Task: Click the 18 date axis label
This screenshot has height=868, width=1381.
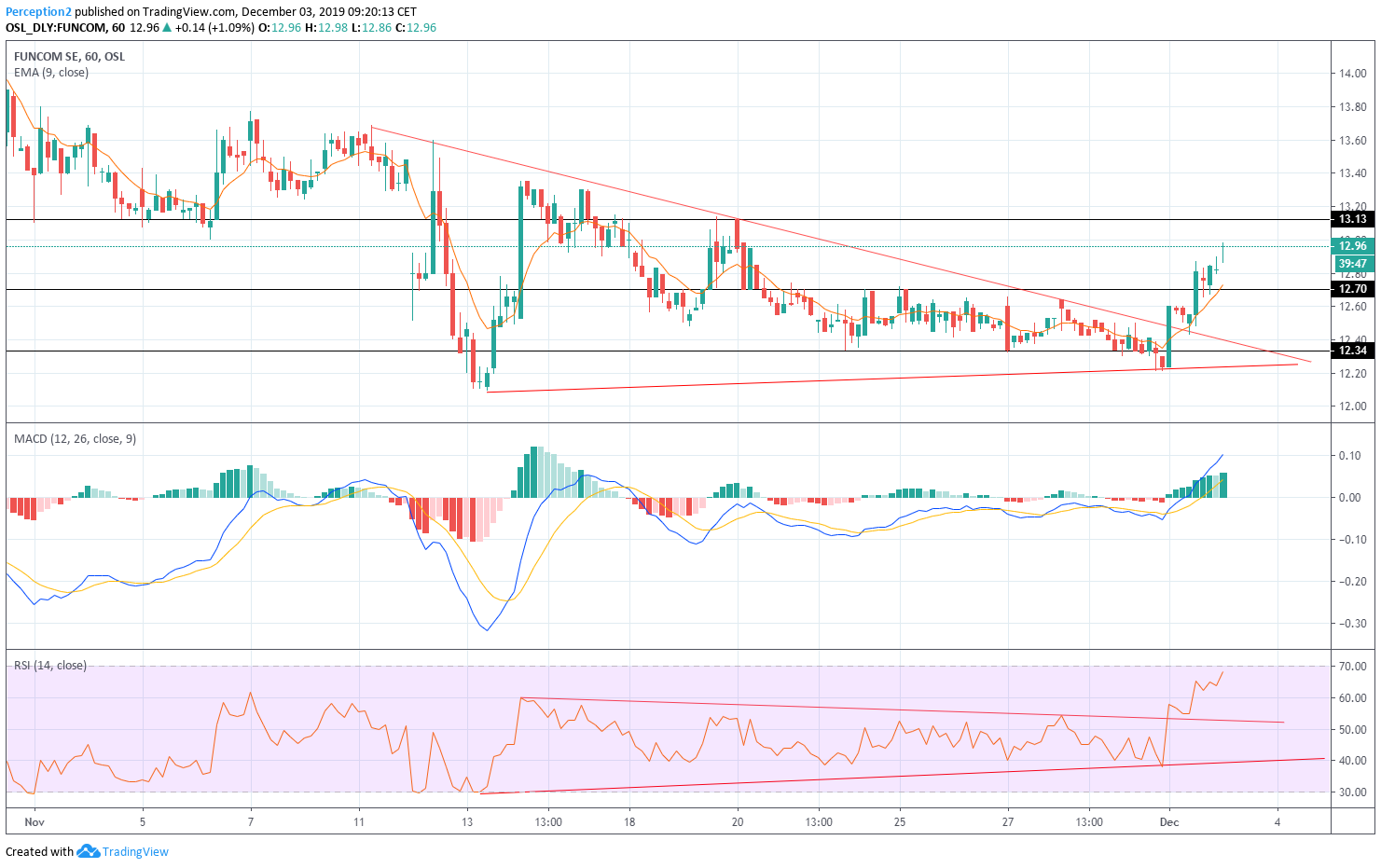Action: (629, 822)
